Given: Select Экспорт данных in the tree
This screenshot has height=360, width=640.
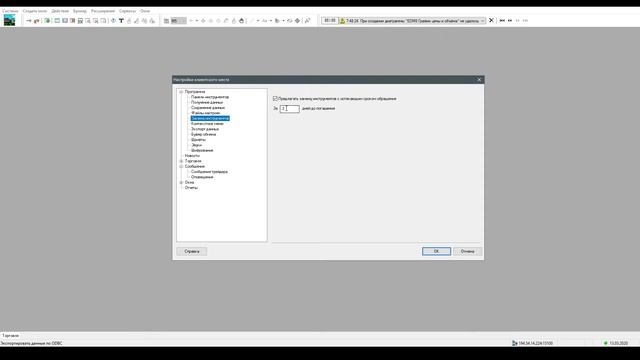Looking at the screenshot, I should click(205, 129).
